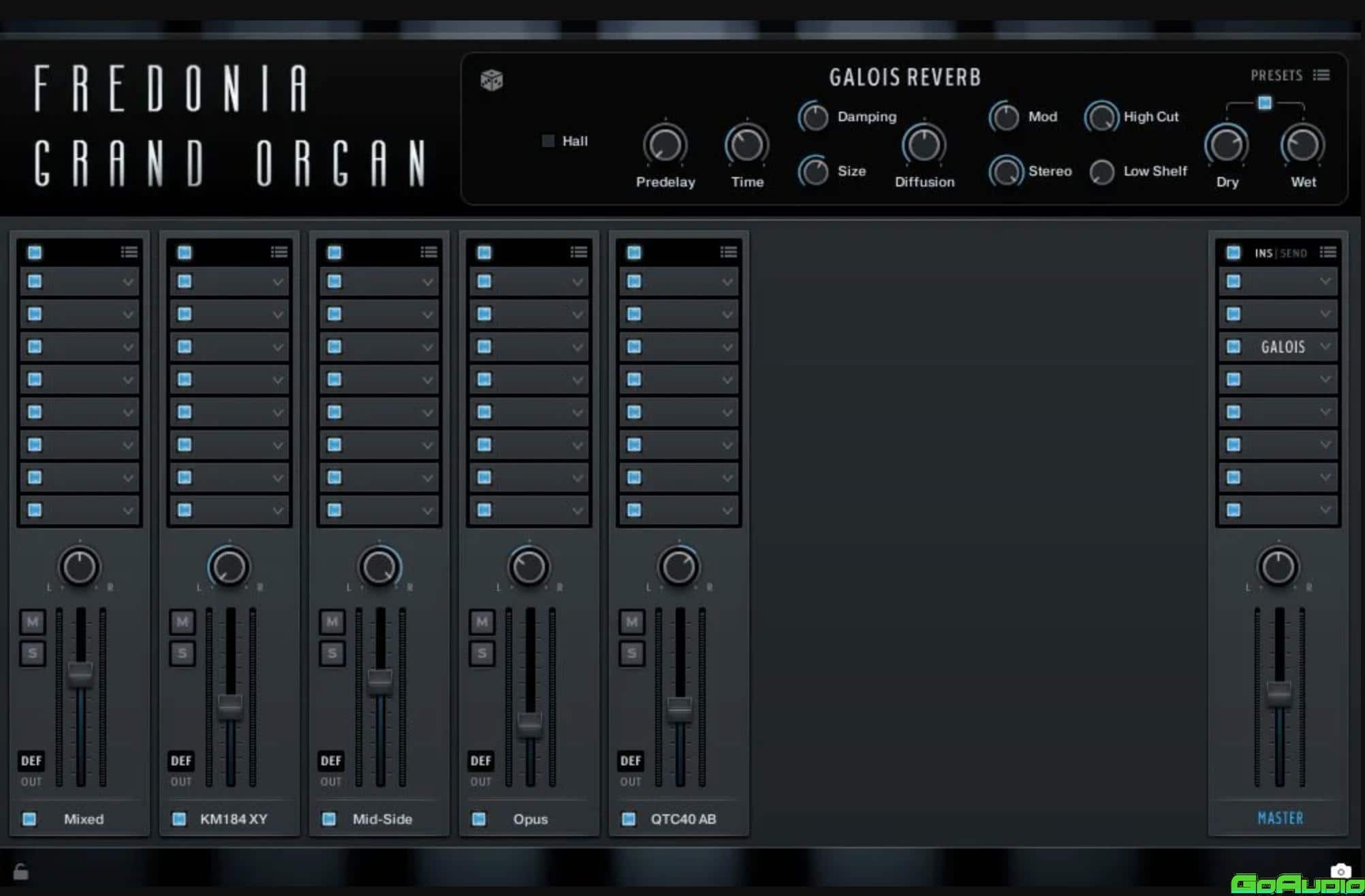The width and height of the screenshot is (1365, 896).
Task: Click the Dry knob
Action: pyautogui.click(x=1226, y=145)
